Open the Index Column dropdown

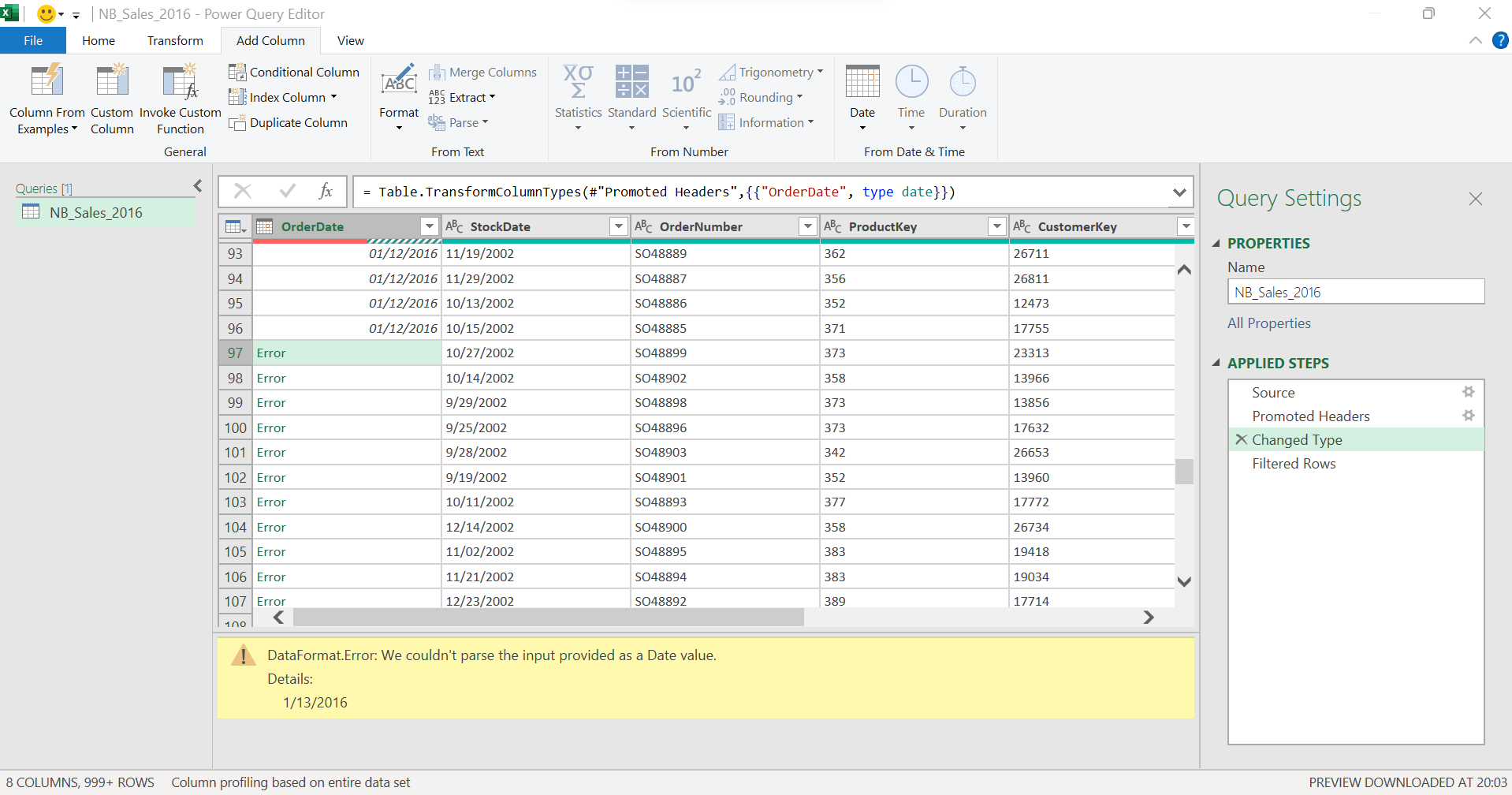coord(333,97)
